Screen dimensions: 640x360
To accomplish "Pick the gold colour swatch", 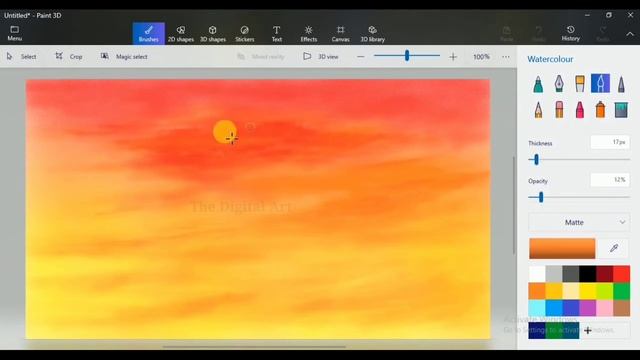I will (x=554, y=291).
